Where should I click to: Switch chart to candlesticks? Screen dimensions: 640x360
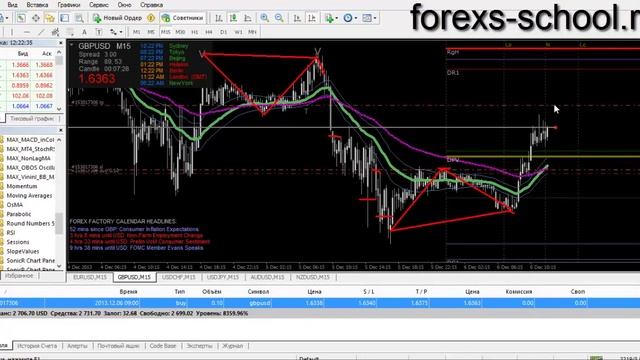tap(233, 18)
